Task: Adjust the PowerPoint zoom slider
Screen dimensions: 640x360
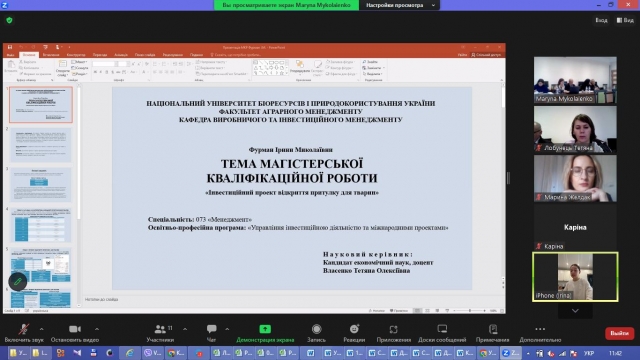Action: 470,311
